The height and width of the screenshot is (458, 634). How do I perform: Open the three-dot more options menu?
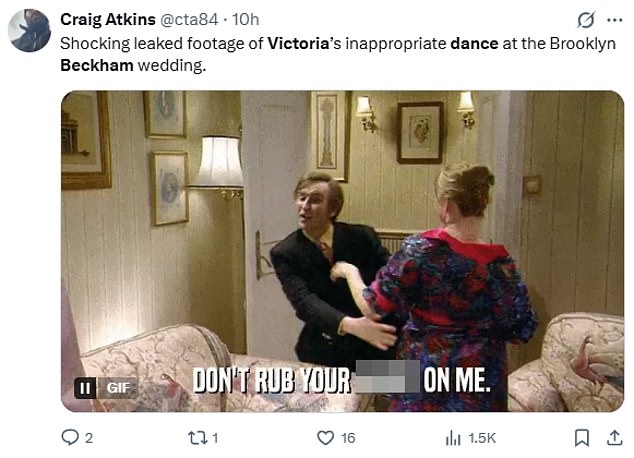[x=614, y=20]
